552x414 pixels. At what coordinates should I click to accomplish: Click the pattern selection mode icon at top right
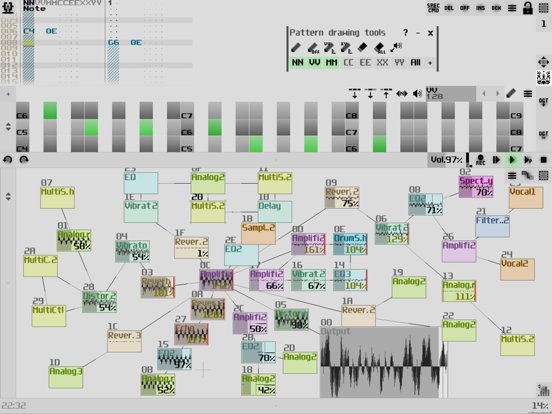pyautogui.click(x=544, y=8)
